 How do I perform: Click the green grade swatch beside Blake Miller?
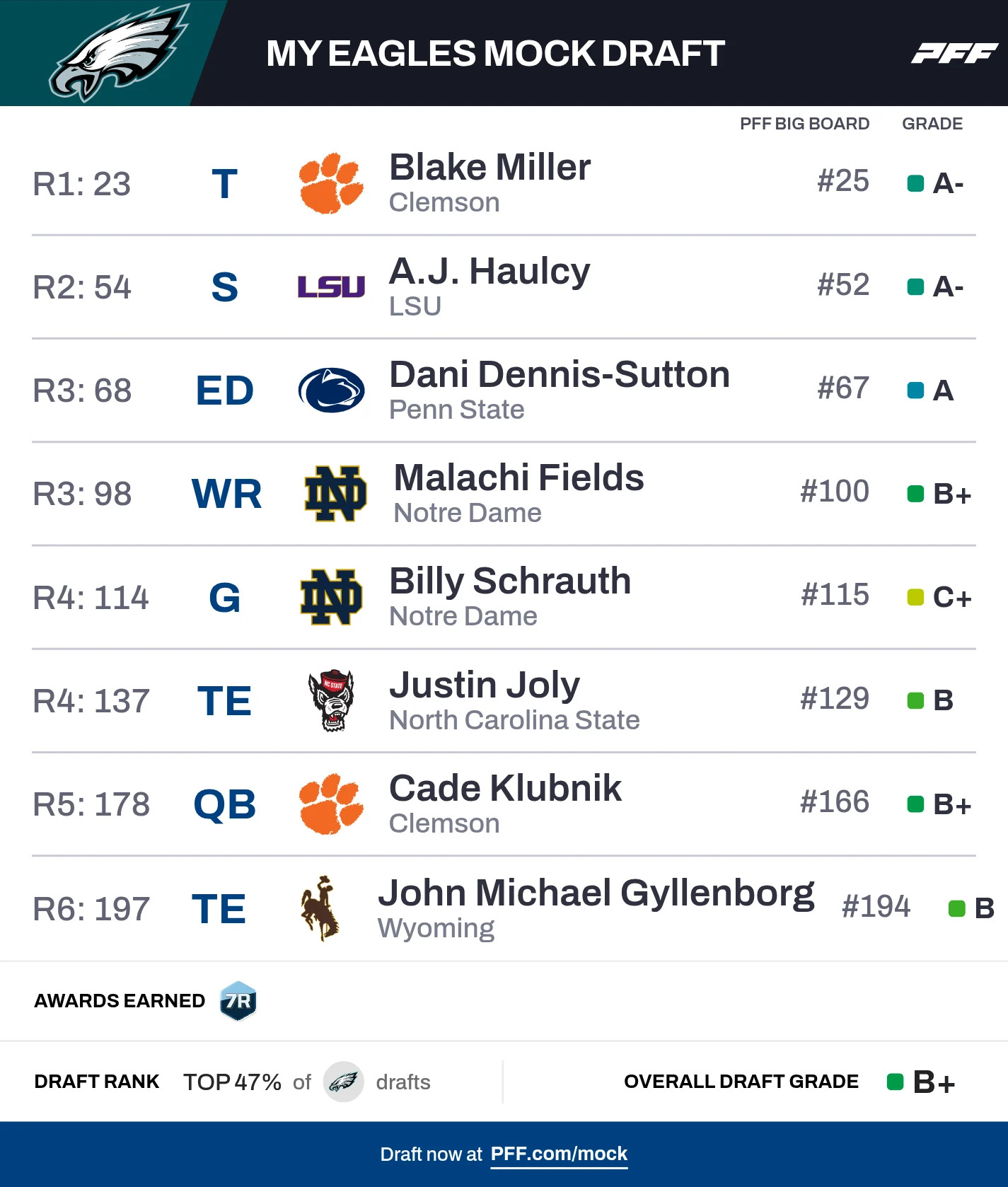(x=915, y=184)
